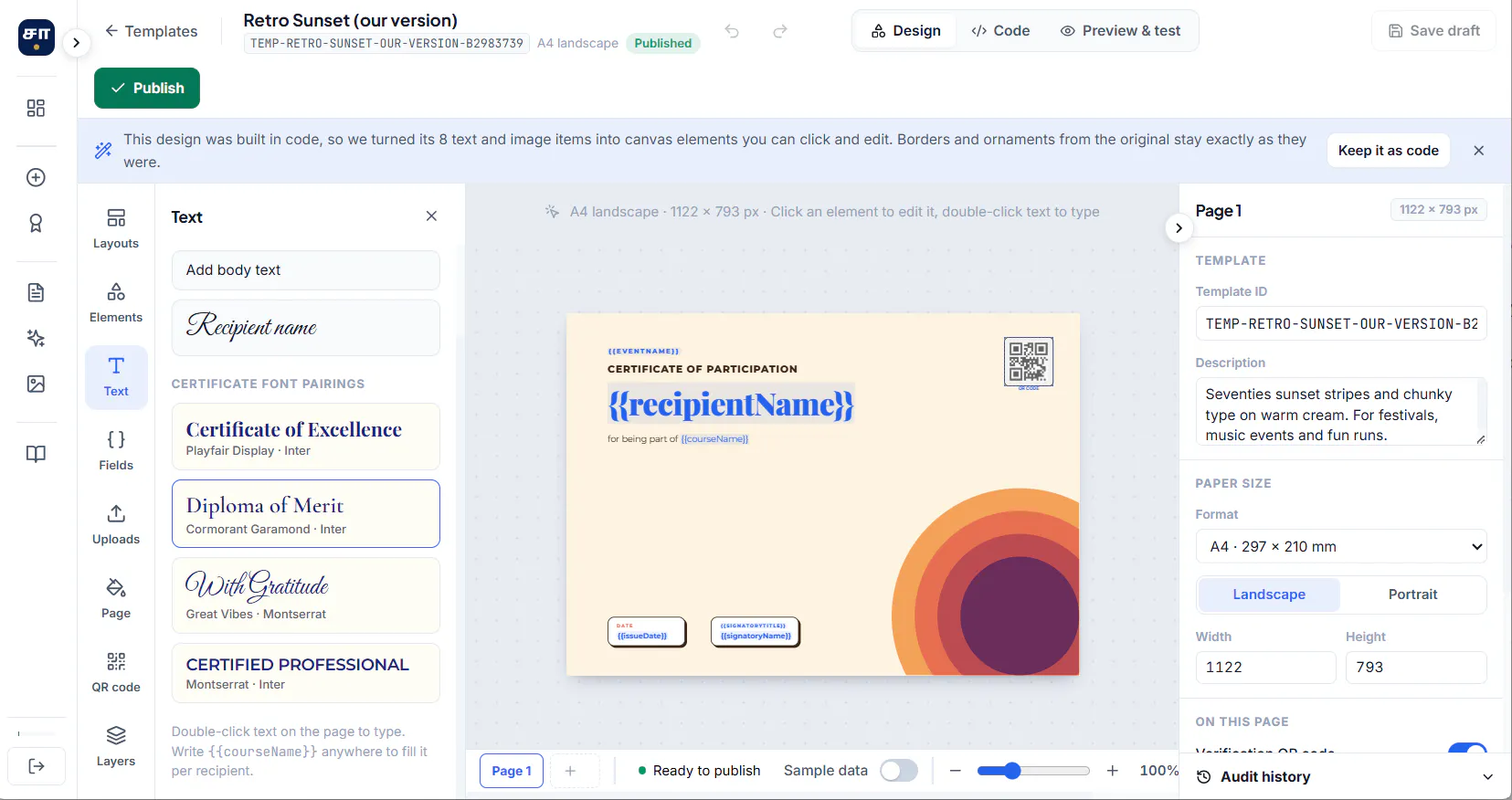Adjust the zoom level slider
1512x800 pixels.
point(1033,771)
